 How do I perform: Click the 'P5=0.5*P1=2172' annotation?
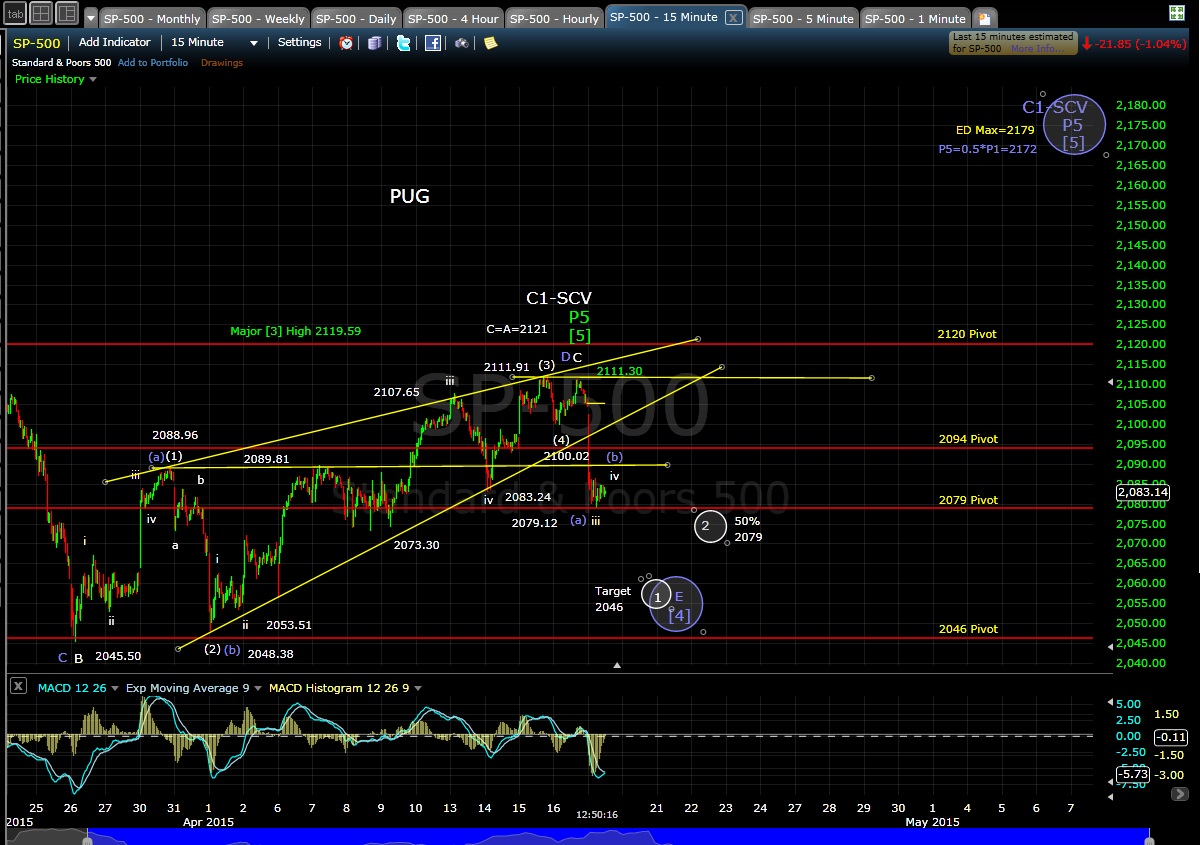tap(987, 149)
